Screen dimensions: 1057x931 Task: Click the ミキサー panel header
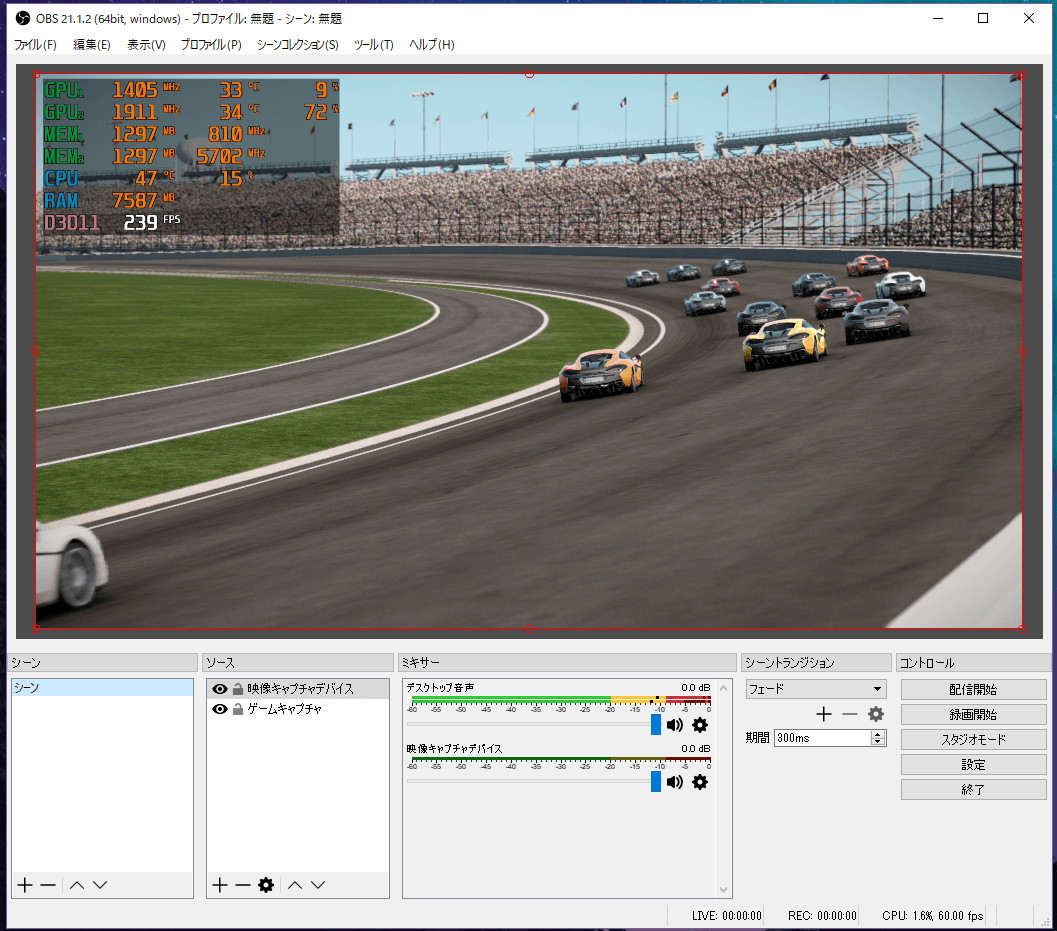pyautogui.click(x=567, y=663)
